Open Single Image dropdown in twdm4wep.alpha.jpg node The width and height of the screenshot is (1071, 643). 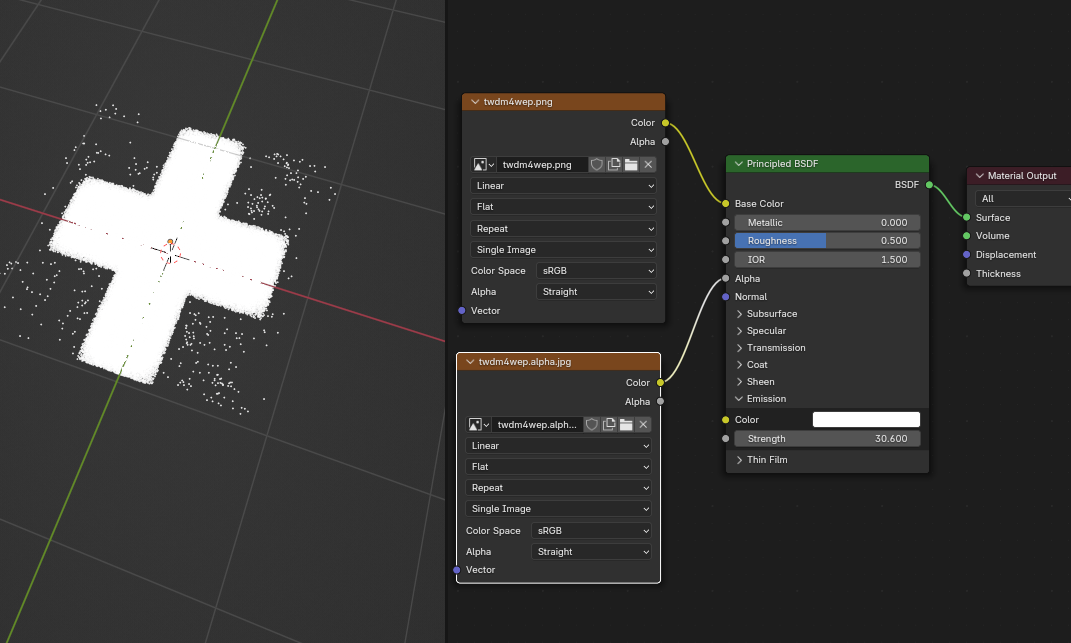coord(558,509)
